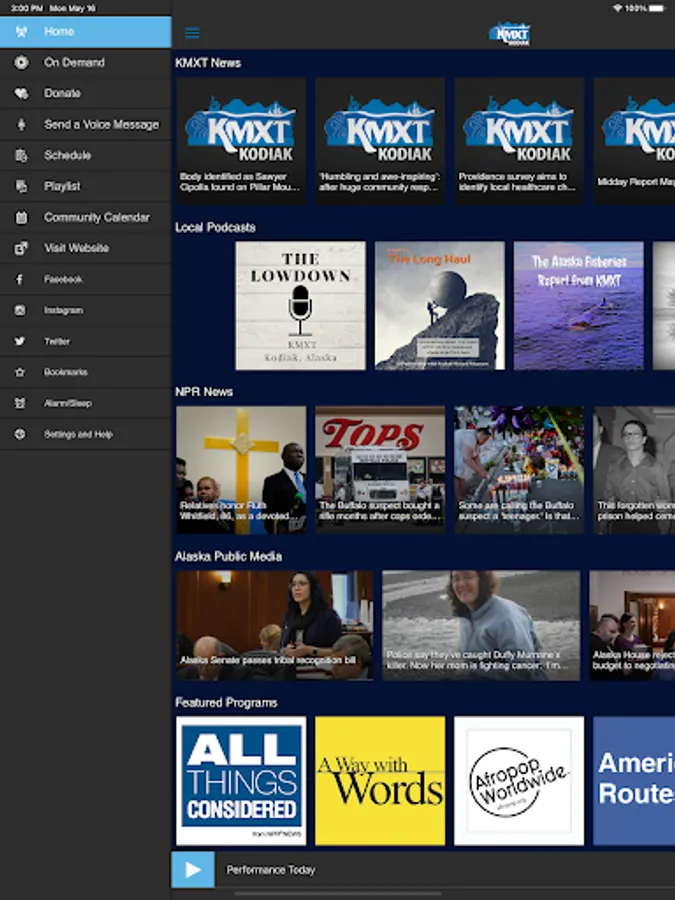The height and width of the screenshot is (900, 675).
Task: Open the Midday Report news card
Action: (634, 141)
